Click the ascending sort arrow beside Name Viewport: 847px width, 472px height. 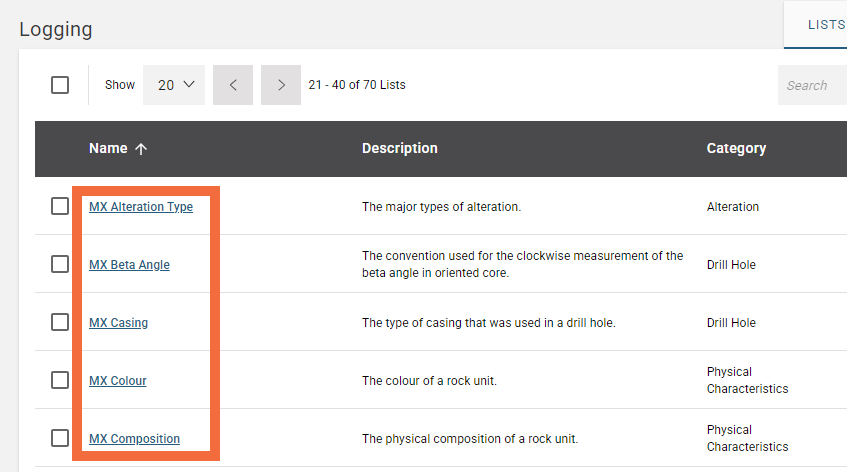[141, 149]
